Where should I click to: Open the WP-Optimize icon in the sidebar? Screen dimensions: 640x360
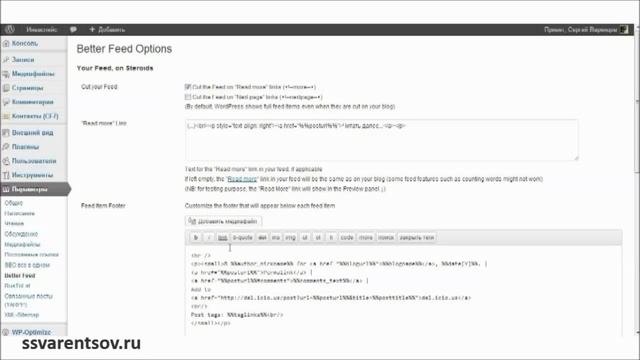(x=6, y=332)
